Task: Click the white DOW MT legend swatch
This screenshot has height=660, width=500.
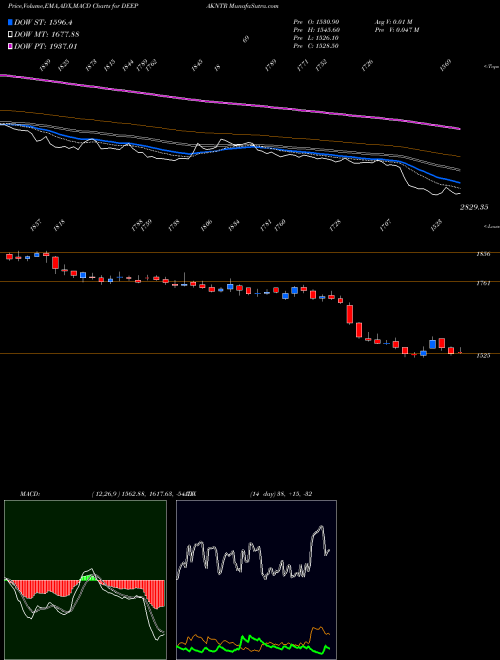Action: coord(10,35)
